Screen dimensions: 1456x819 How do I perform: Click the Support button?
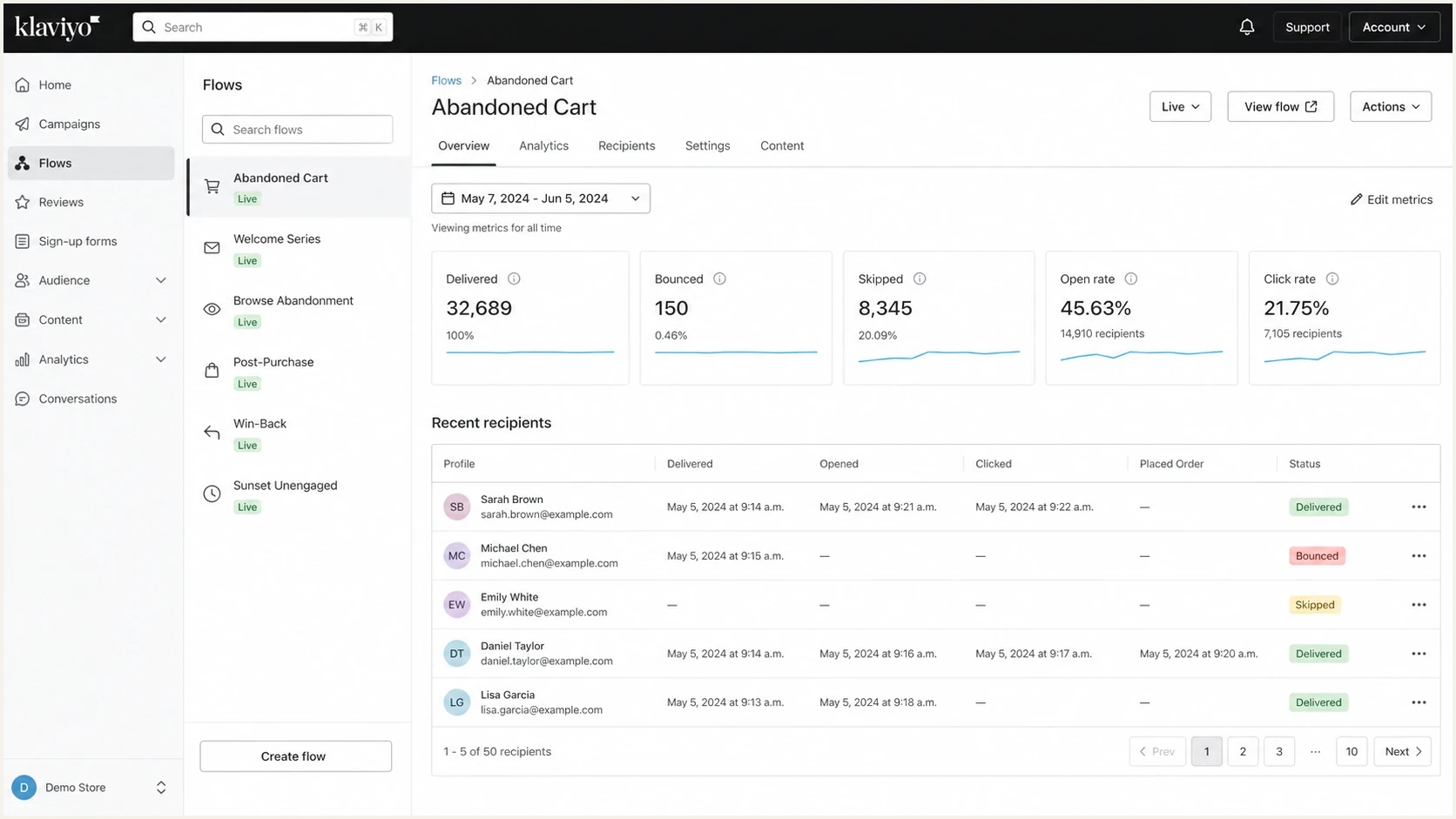click(x=1307, y=27)
